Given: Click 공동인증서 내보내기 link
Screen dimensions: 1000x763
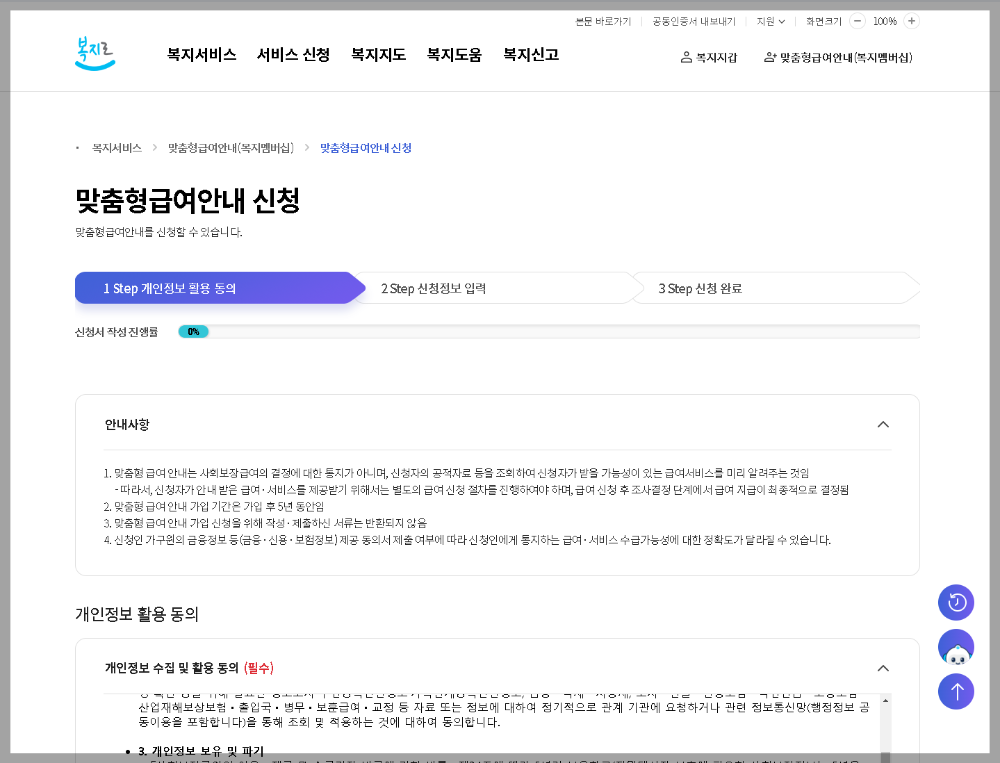Looking at the screenshot, I should click(693, 22).
